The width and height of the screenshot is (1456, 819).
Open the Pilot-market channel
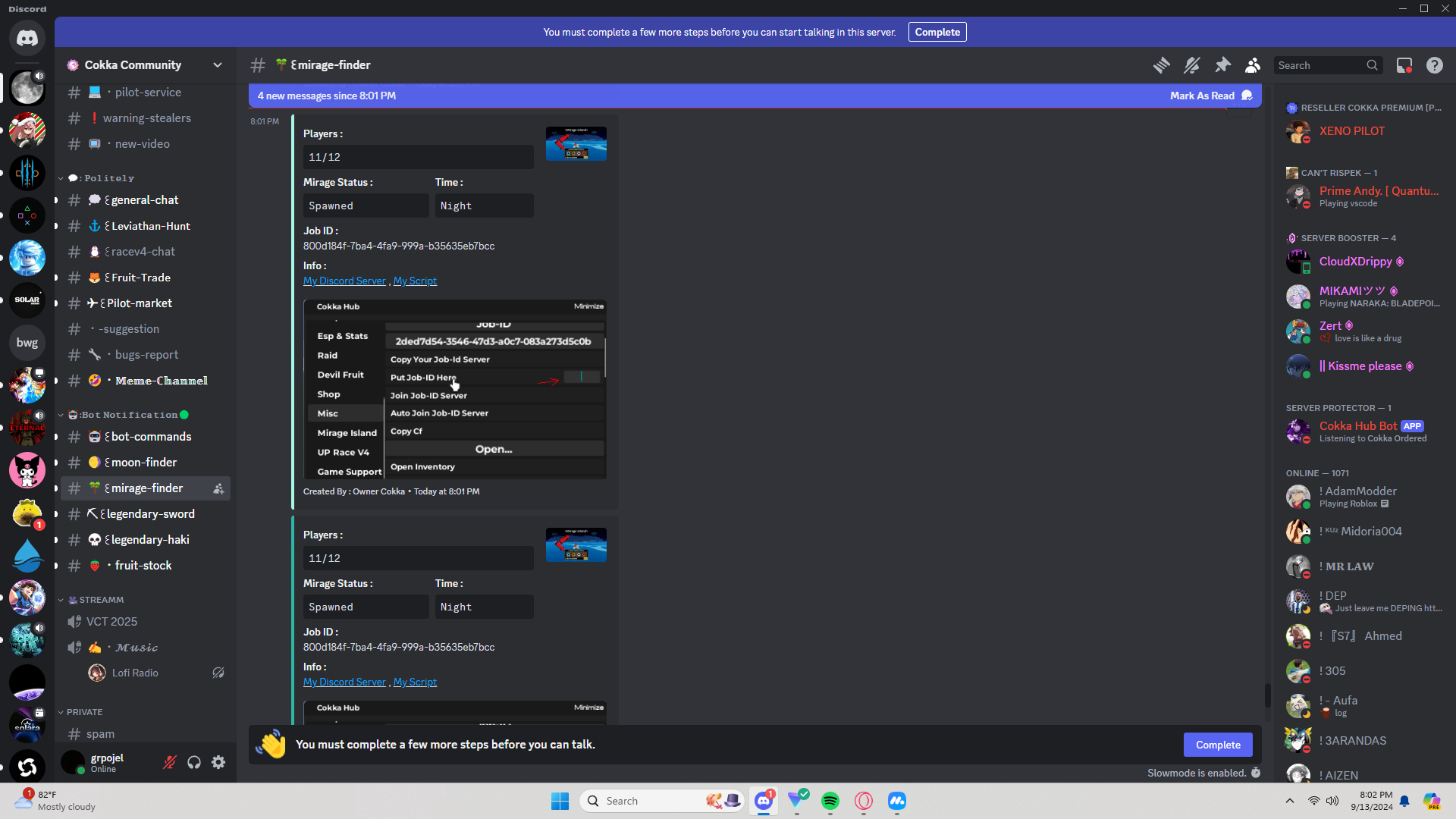(146, 303)
